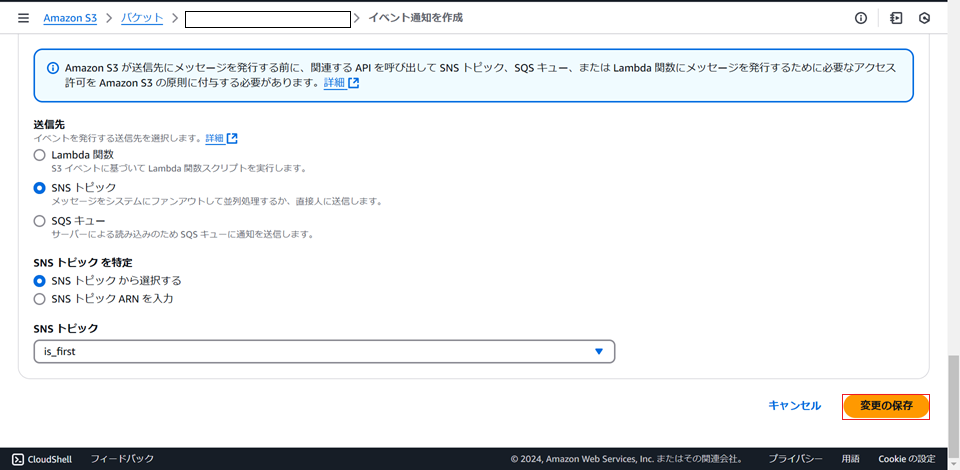Click the 変更の保存 button
The height and width of the screenshot is (470, 960).
tap(886, 406)
